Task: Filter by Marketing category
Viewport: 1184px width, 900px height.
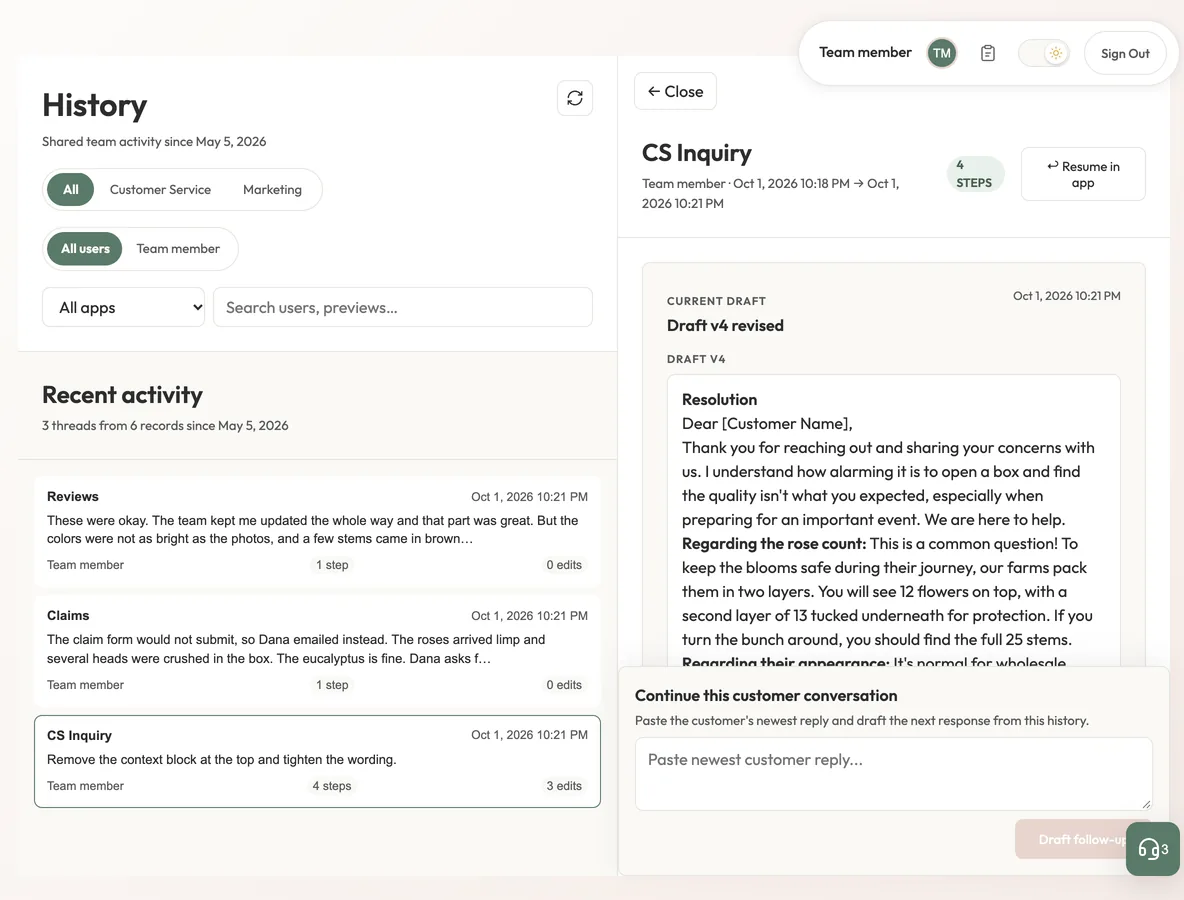Action: pos(272,190)
